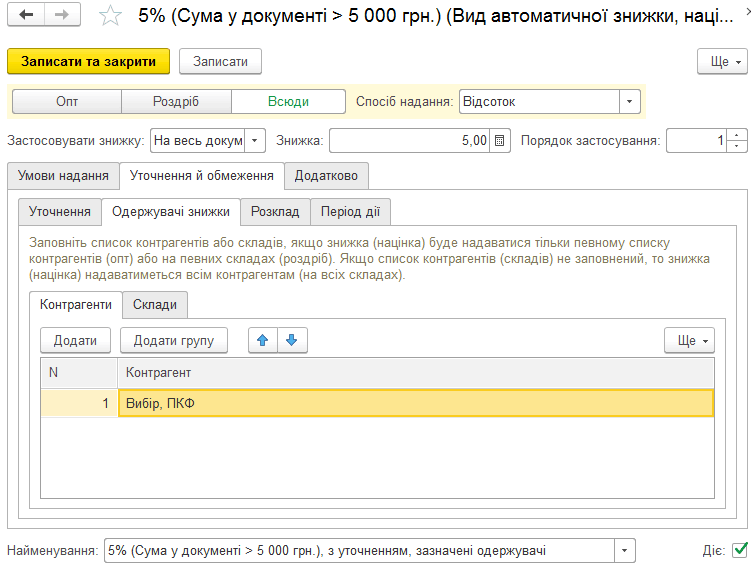
Task: Select the Роздріб toggle option
Action: (x=176, y=102)
